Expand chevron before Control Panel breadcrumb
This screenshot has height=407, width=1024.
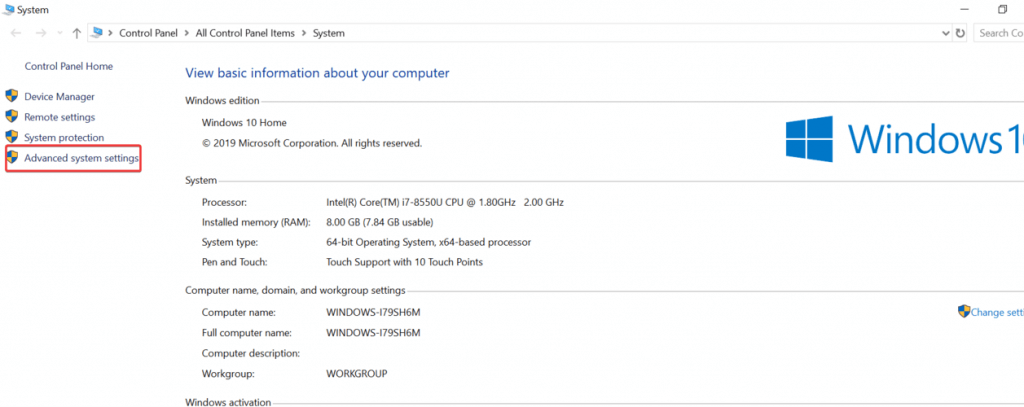tap(111, 33)
